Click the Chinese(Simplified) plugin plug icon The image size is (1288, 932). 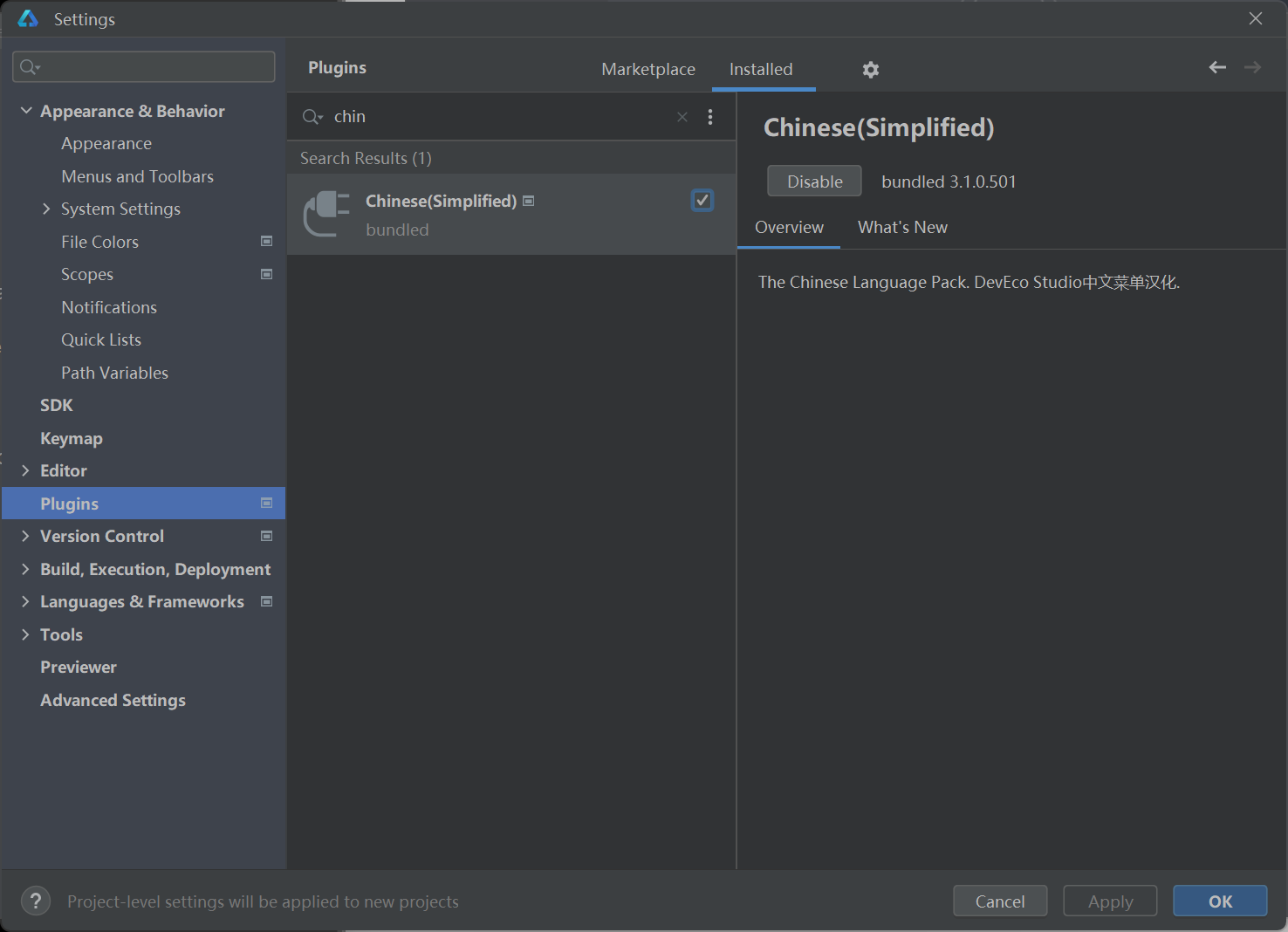(x=326, y=214)
